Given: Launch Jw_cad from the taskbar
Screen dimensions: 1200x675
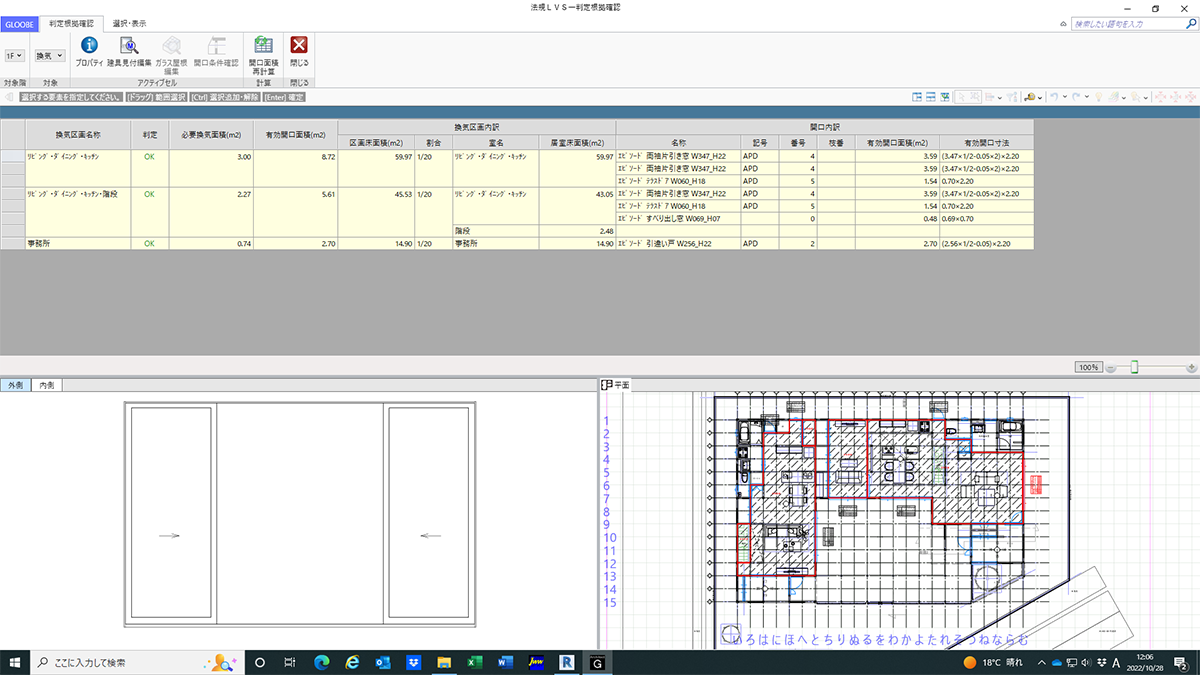Looking at the screenshot, I should pos(535,662).
